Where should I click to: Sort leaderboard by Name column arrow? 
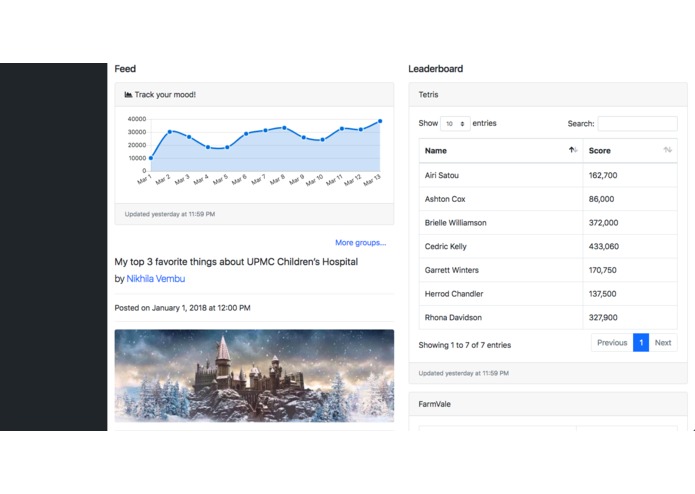click(x=573, y=150)
